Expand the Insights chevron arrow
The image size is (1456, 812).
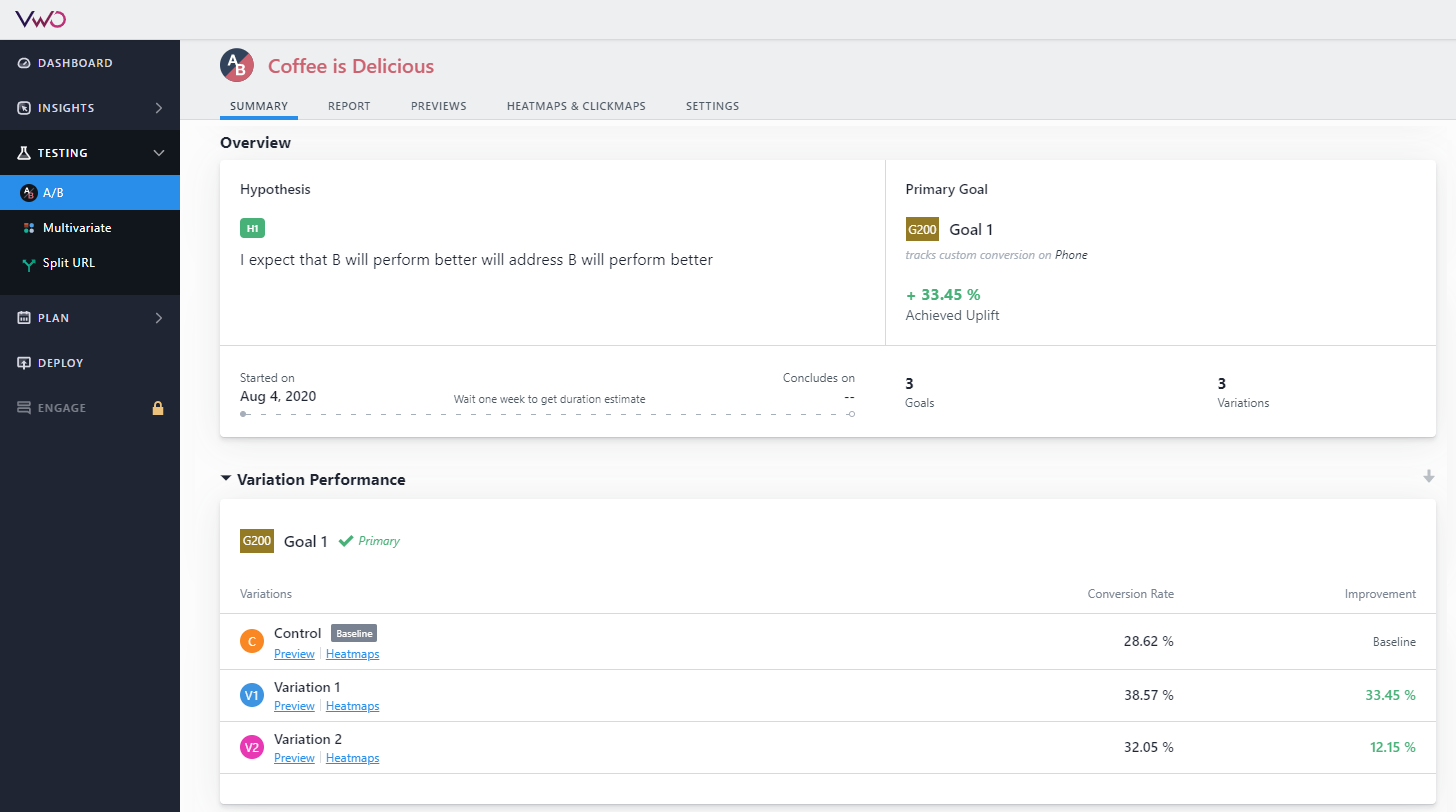click(x=159, y=108)
